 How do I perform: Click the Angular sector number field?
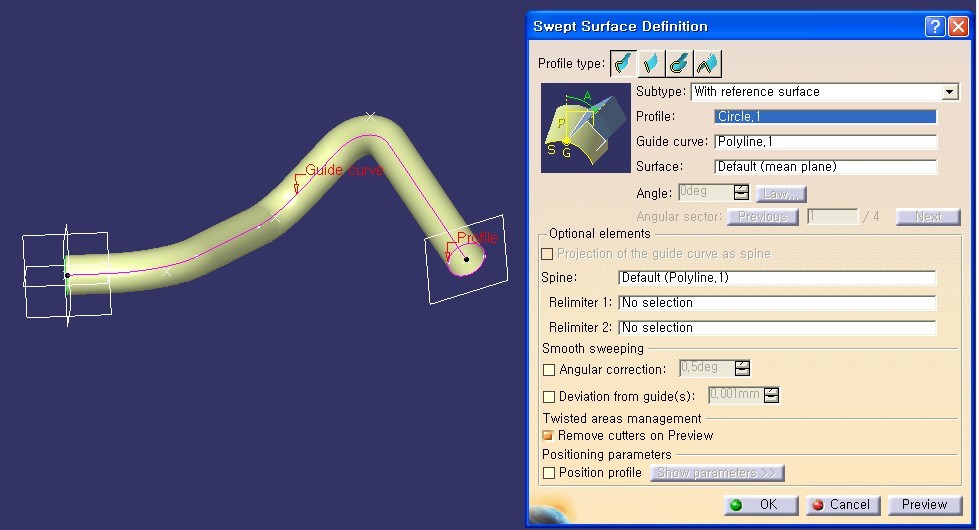832,217
